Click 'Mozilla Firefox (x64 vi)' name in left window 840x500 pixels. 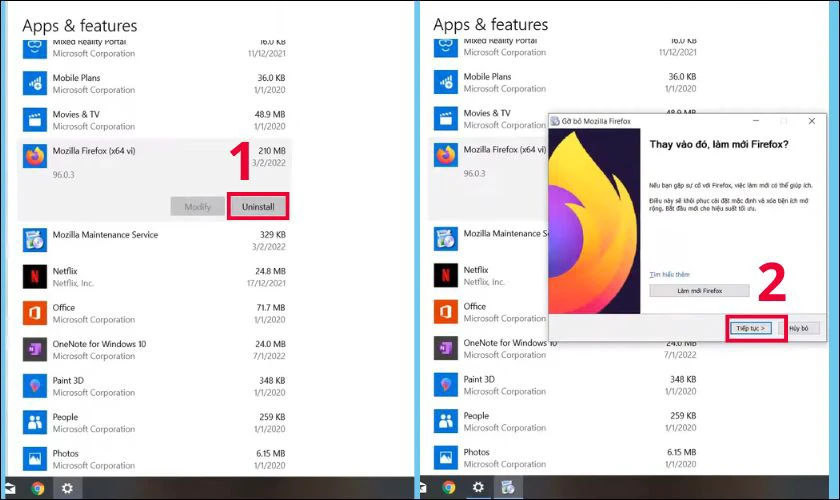pyautogui.click(x=94, y=151)
